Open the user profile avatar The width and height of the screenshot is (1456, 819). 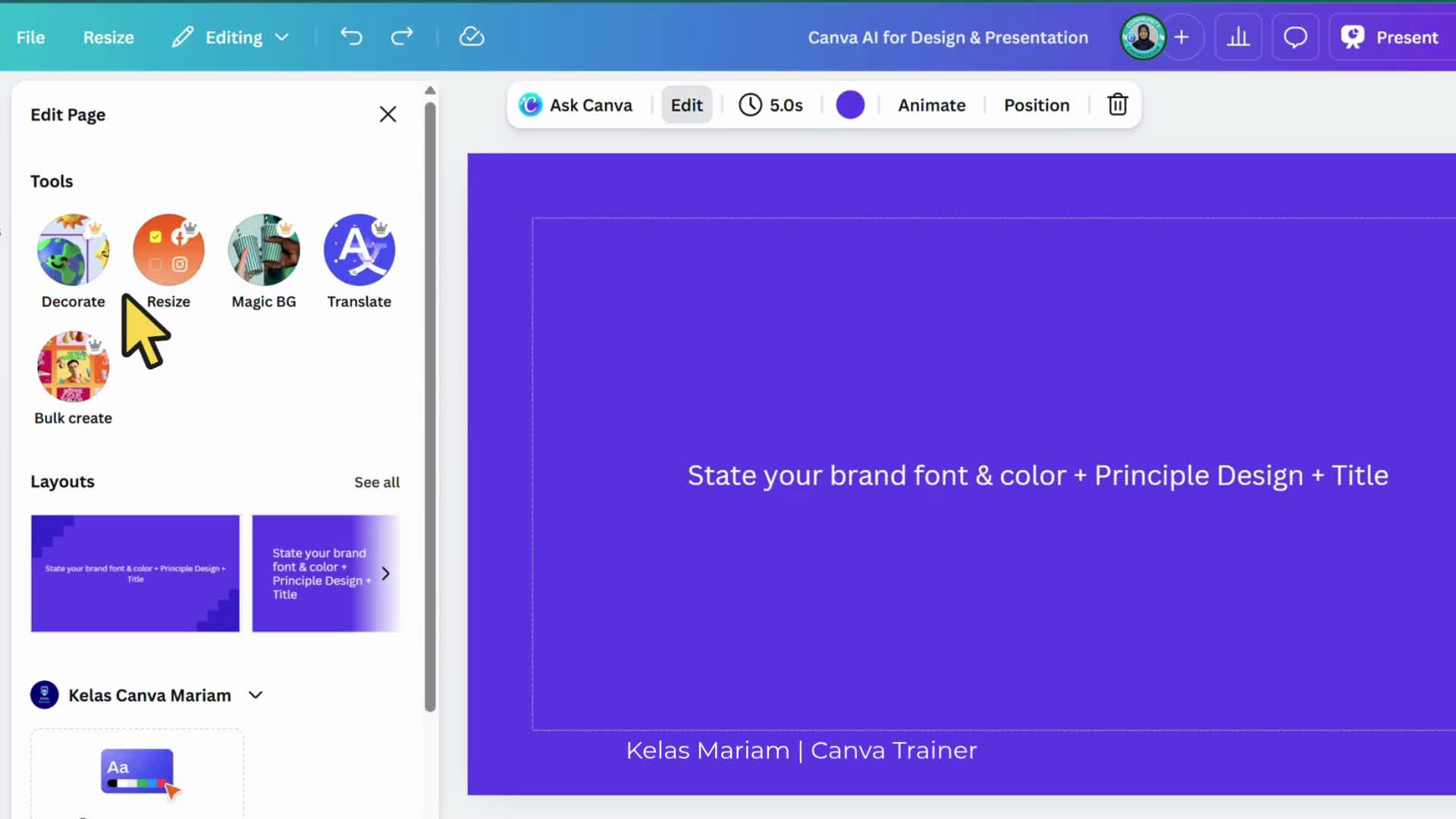tap(1143, 37)
